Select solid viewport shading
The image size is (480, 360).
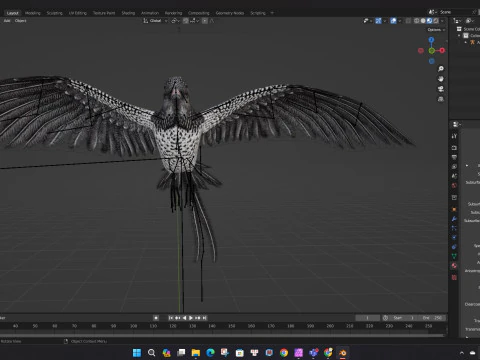click(423, 21)
